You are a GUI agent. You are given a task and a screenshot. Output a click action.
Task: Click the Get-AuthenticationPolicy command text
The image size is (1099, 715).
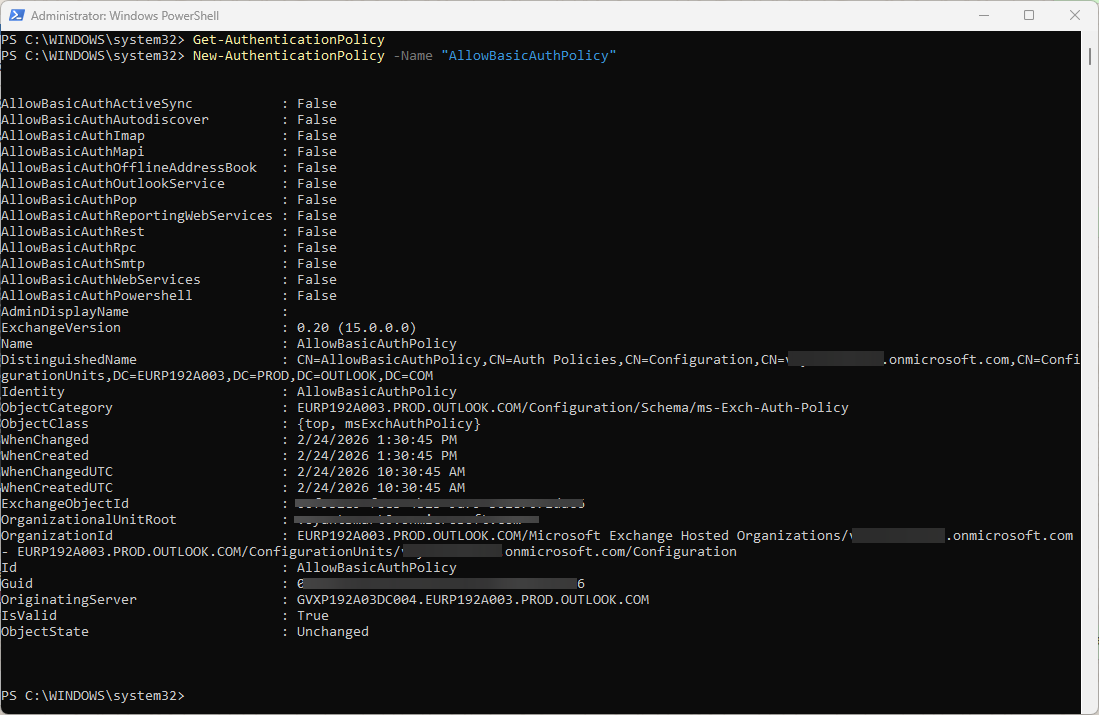[x=288, y=40]
